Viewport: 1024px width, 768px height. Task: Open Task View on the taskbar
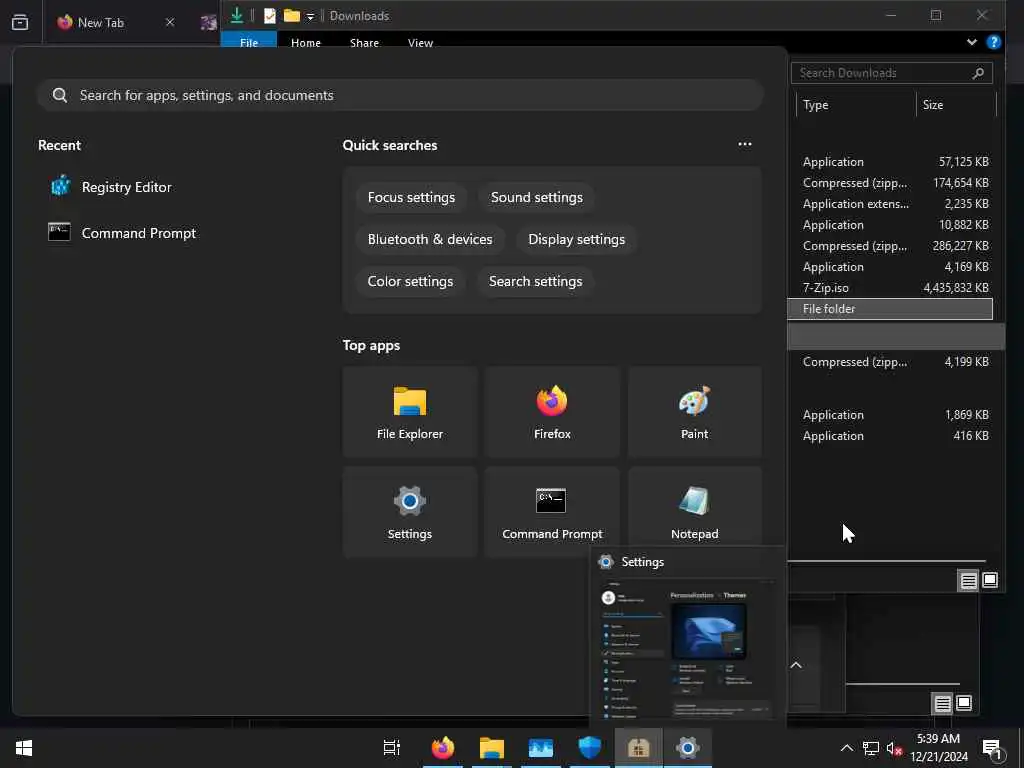(391, 748)
